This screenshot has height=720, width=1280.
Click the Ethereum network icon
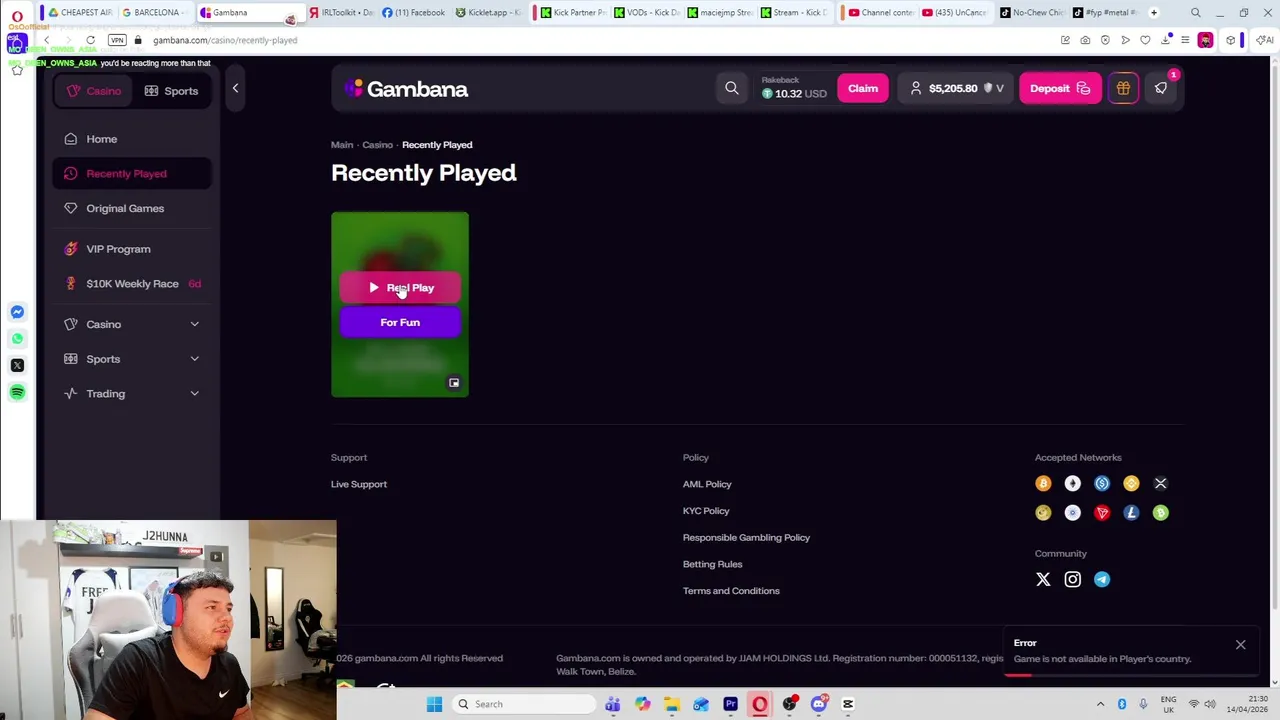[1072, 484]
